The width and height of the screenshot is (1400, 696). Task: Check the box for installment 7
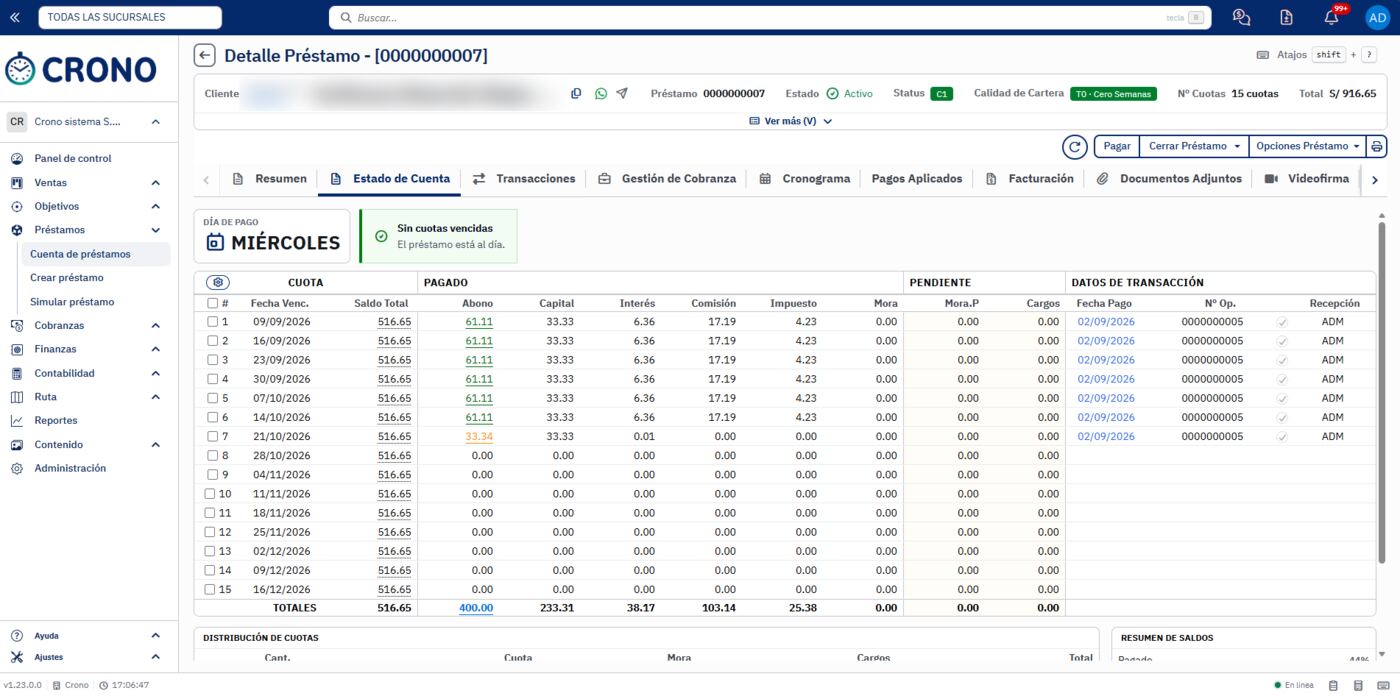pyautogui.click(x=212, y=437)
